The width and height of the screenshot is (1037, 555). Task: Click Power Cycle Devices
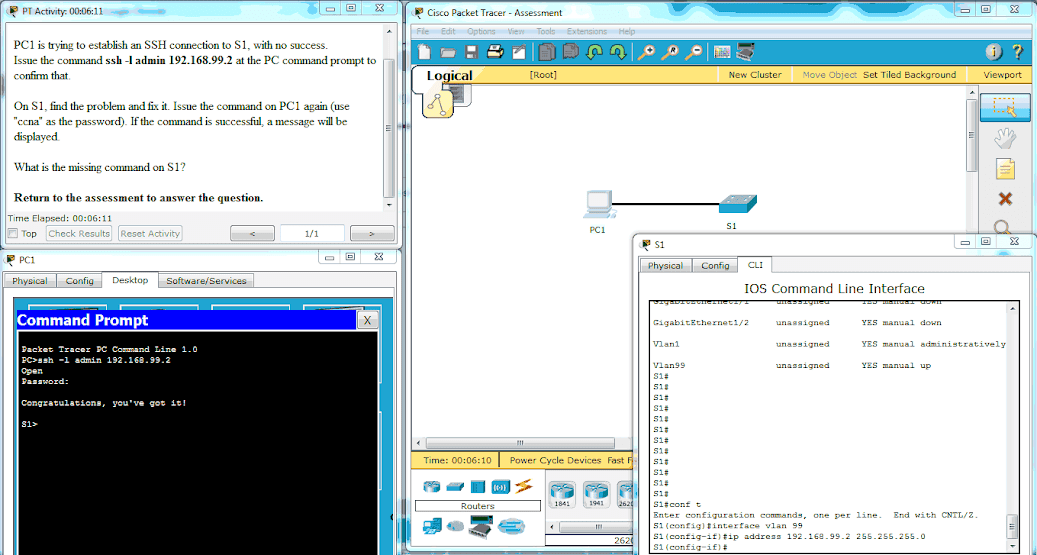555,460
